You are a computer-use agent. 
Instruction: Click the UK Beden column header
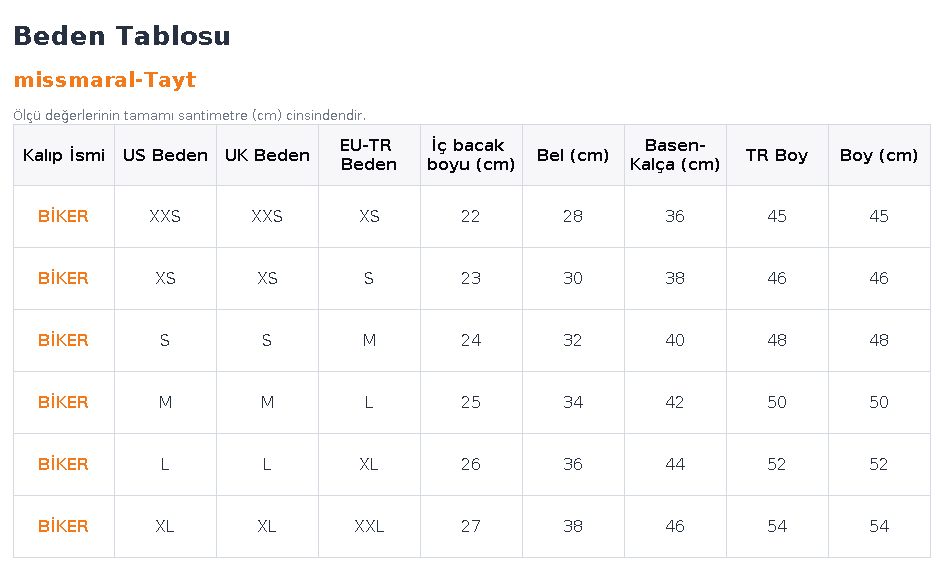click(268, 155)
